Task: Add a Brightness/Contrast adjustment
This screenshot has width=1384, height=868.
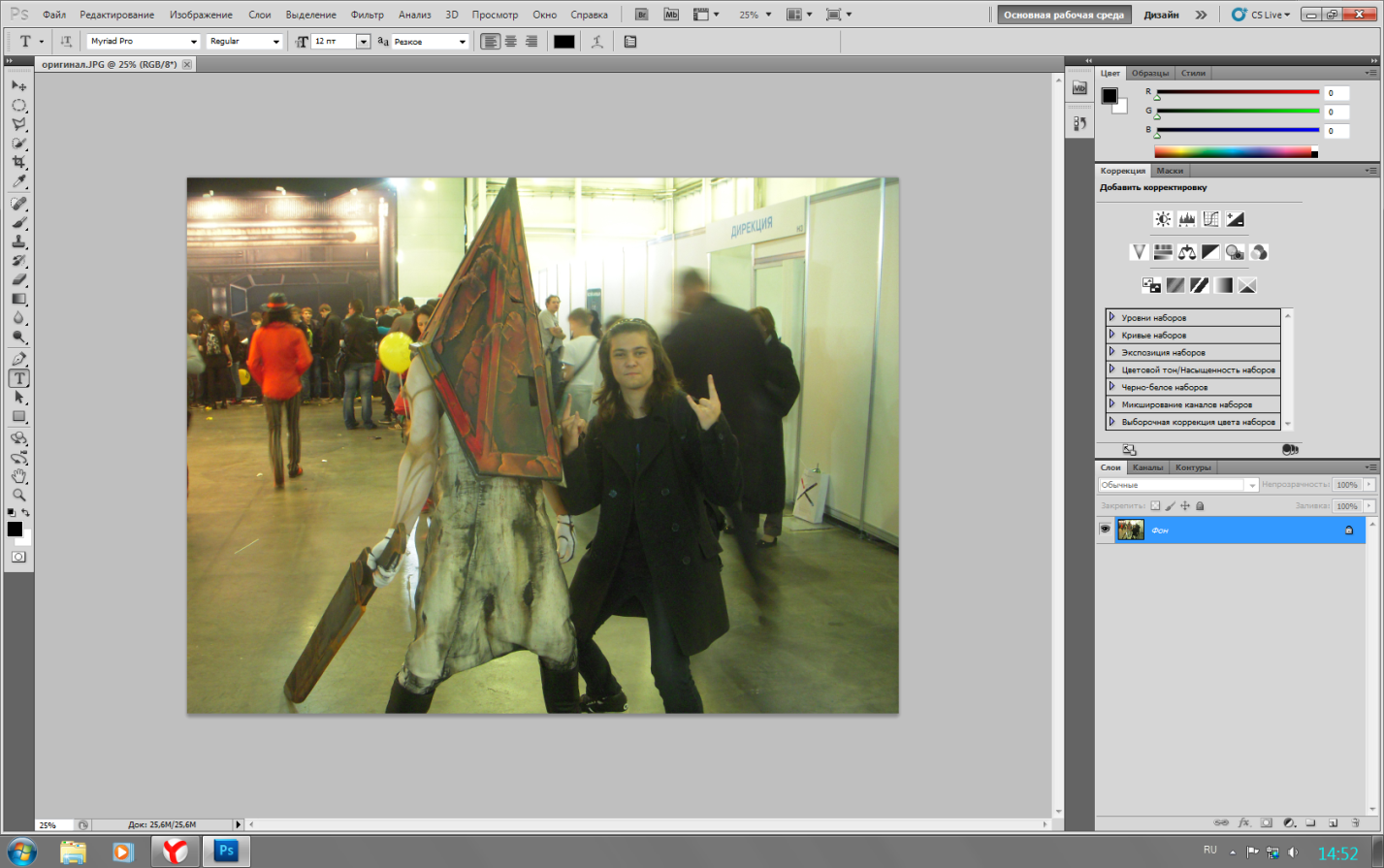Action: point(1163,219)
